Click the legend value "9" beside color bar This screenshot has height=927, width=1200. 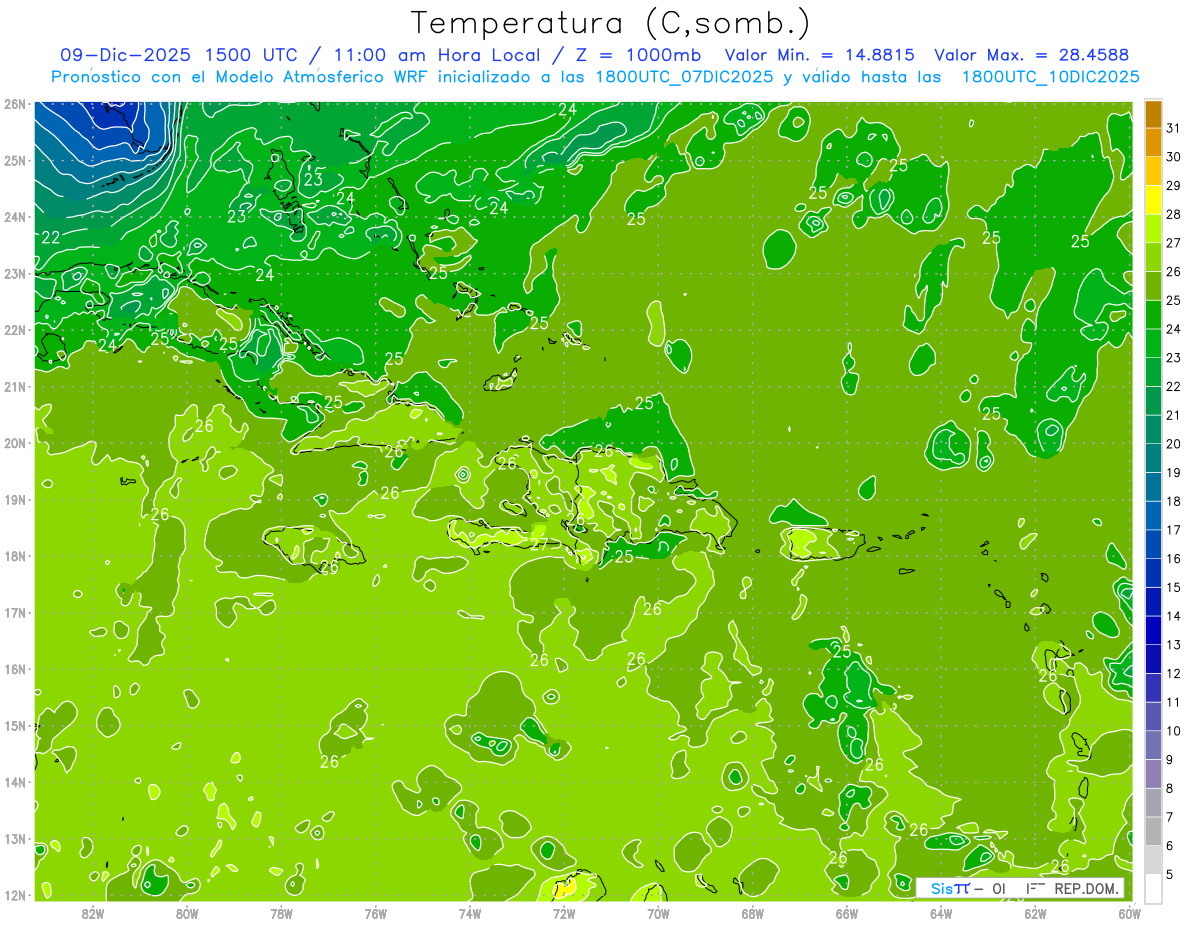1170,760
